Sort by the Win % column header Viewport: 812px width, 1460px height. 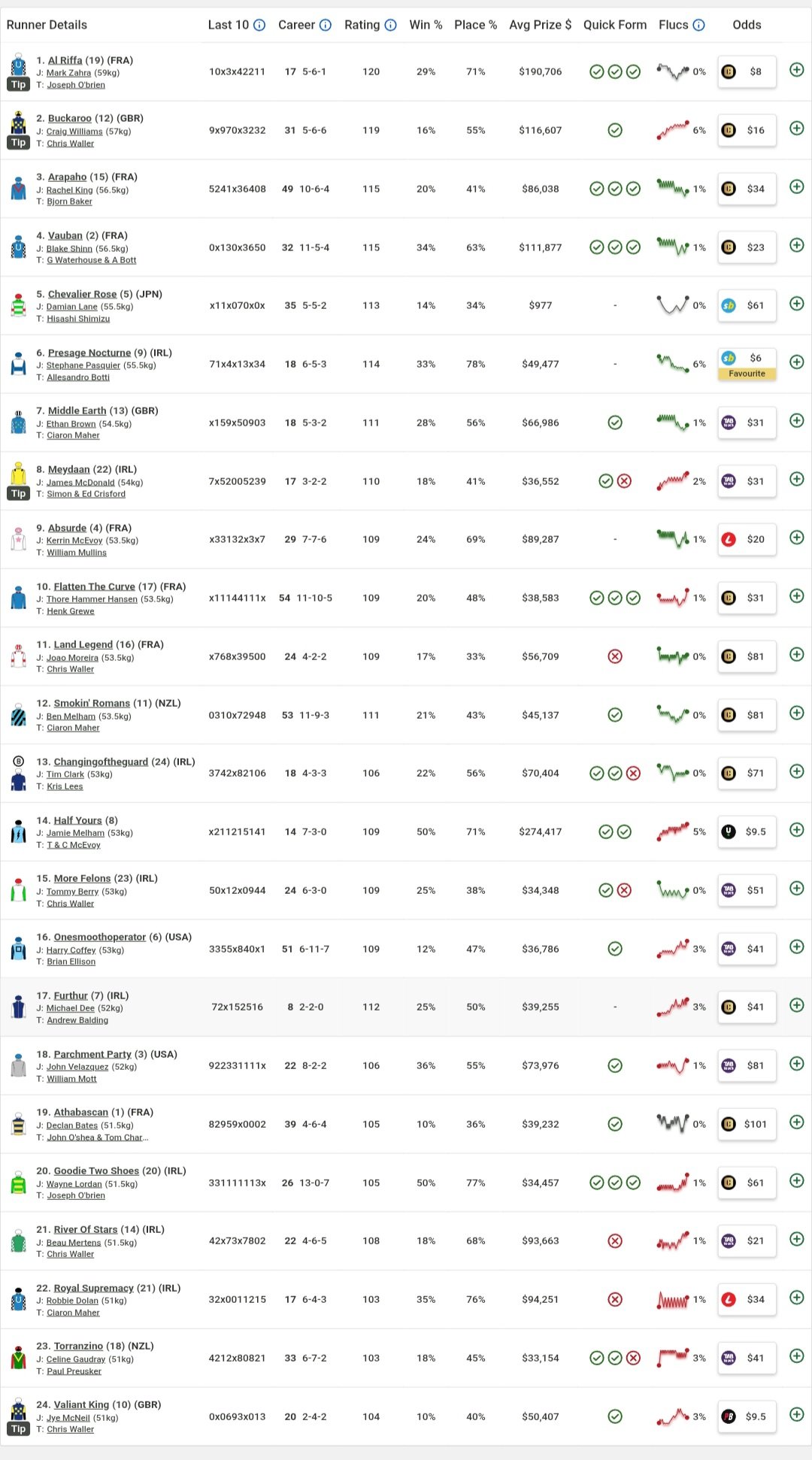(x=426, y=25)
